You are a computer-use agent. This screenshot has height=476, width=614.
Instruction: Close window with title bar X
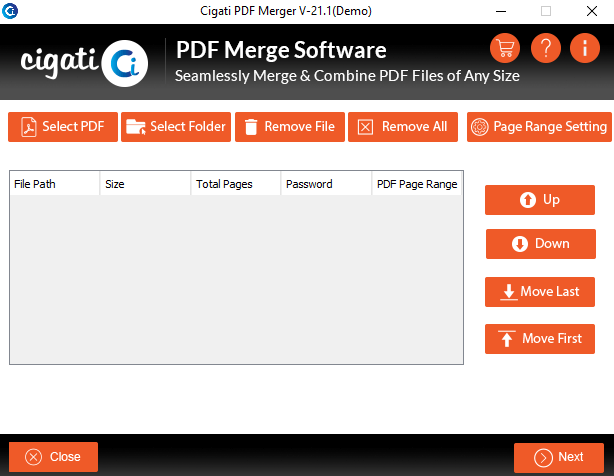pos(592,11)
